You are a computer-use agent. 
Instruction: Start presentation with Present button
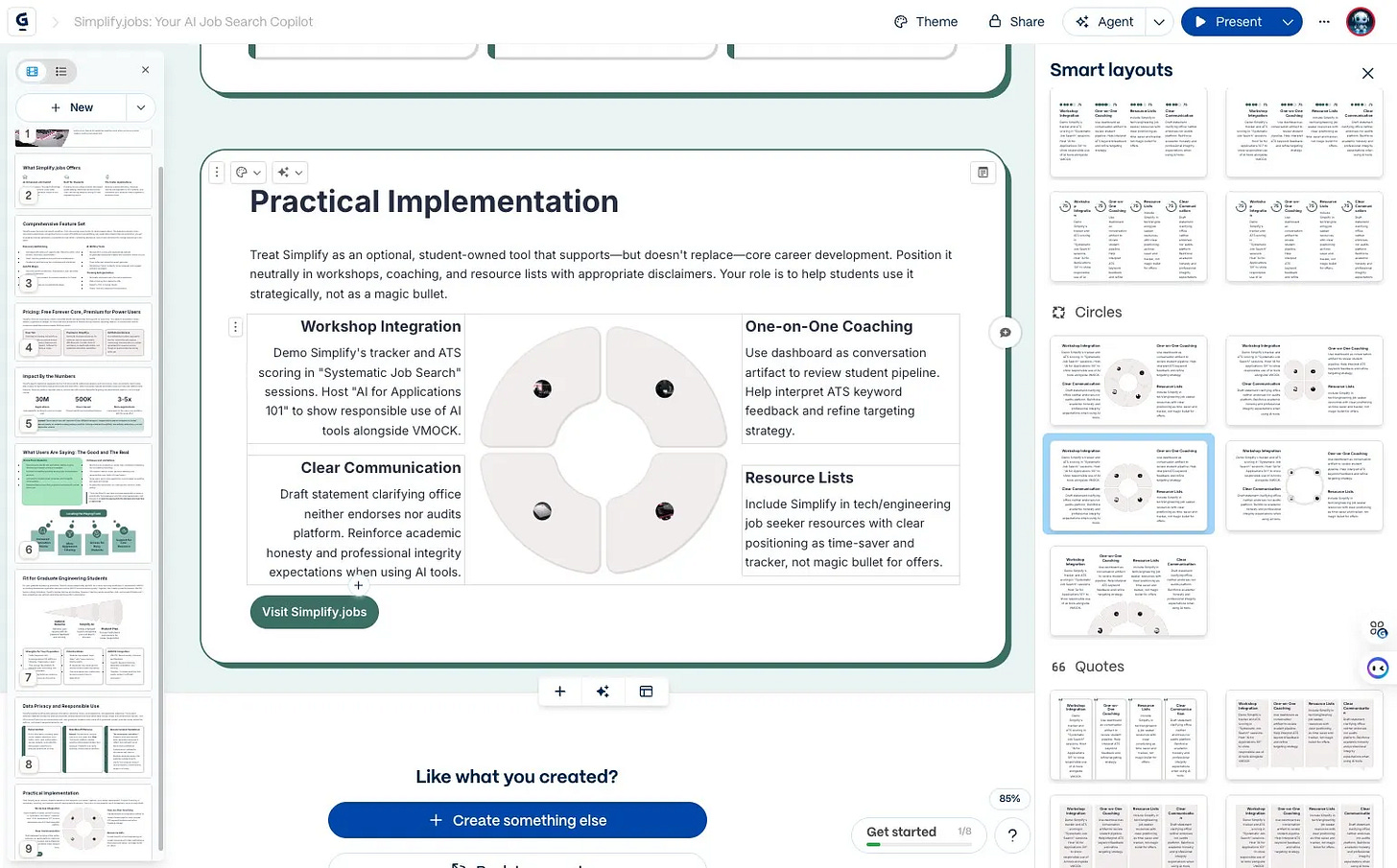coord(1228,21)
